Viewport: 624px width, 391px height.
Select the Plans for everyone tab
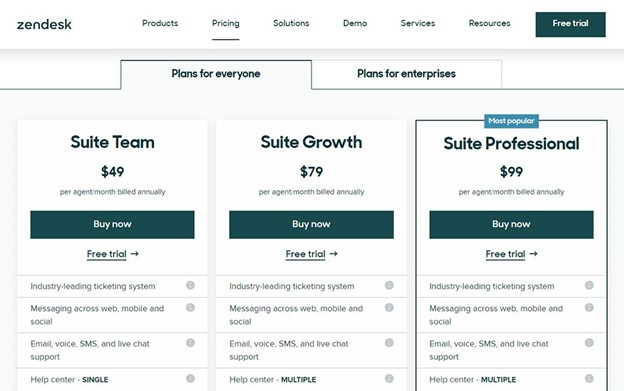(216, 74)
